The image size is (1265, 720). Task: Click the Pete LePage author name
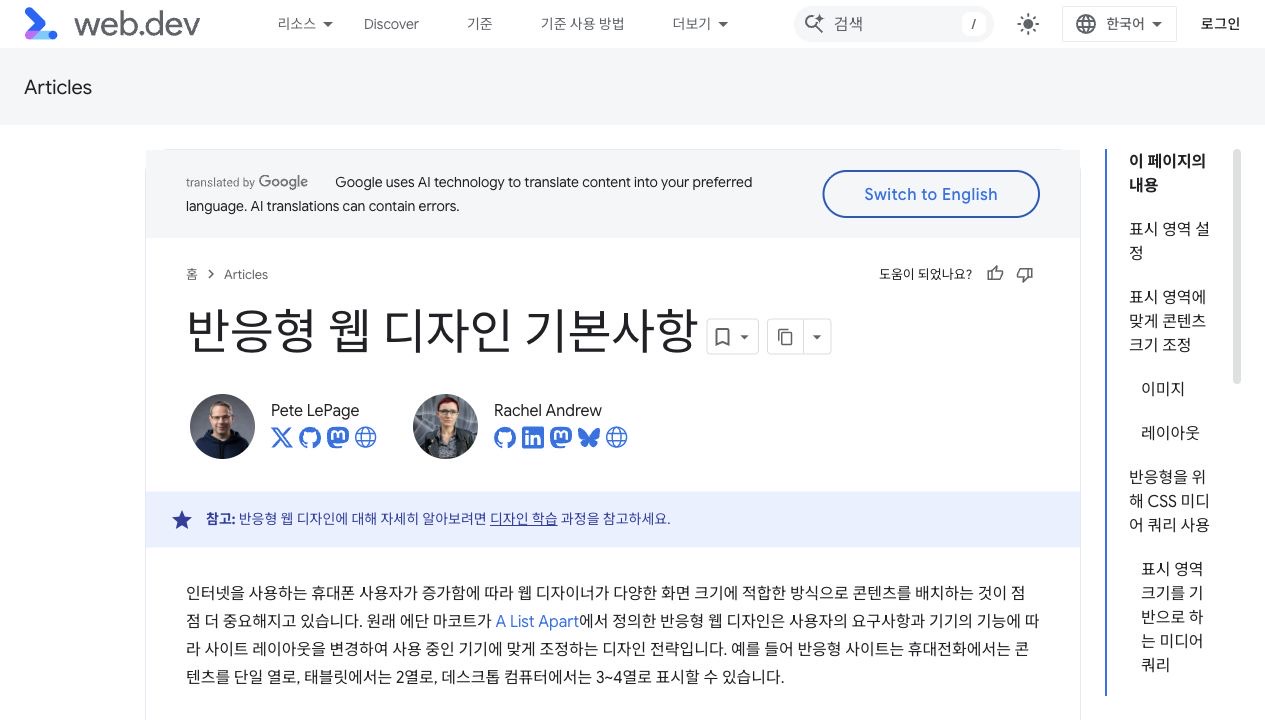(x=315, y=410)
